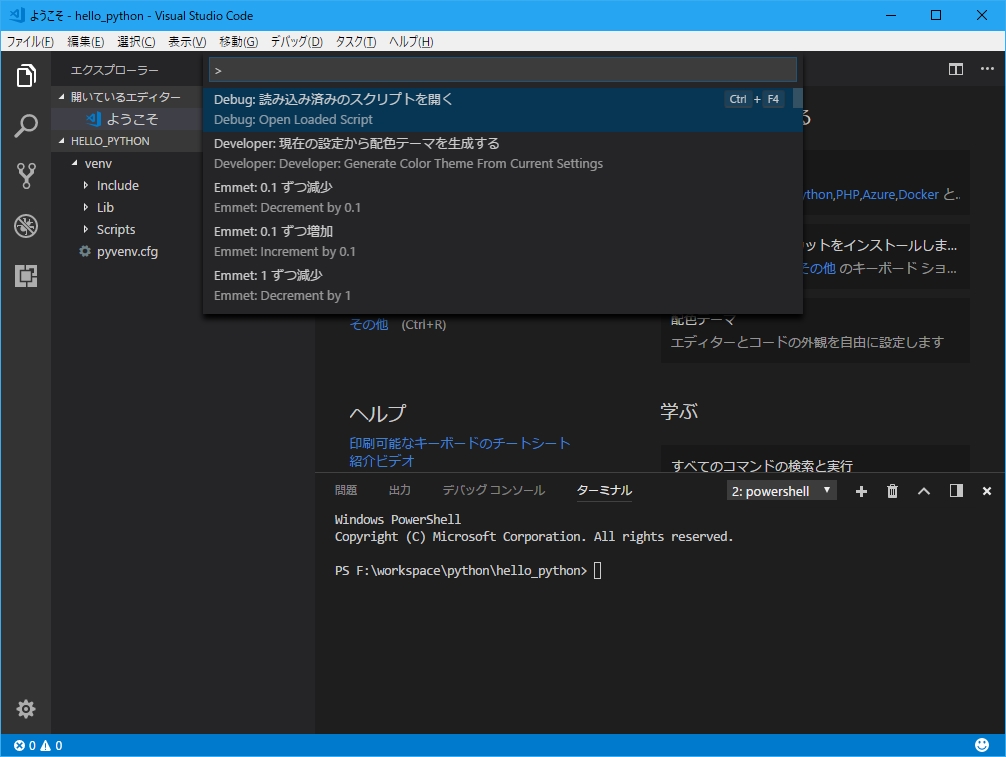Collapse the venv folder
The width and height of the screenshot is (1006, 757).
point(74,163)
